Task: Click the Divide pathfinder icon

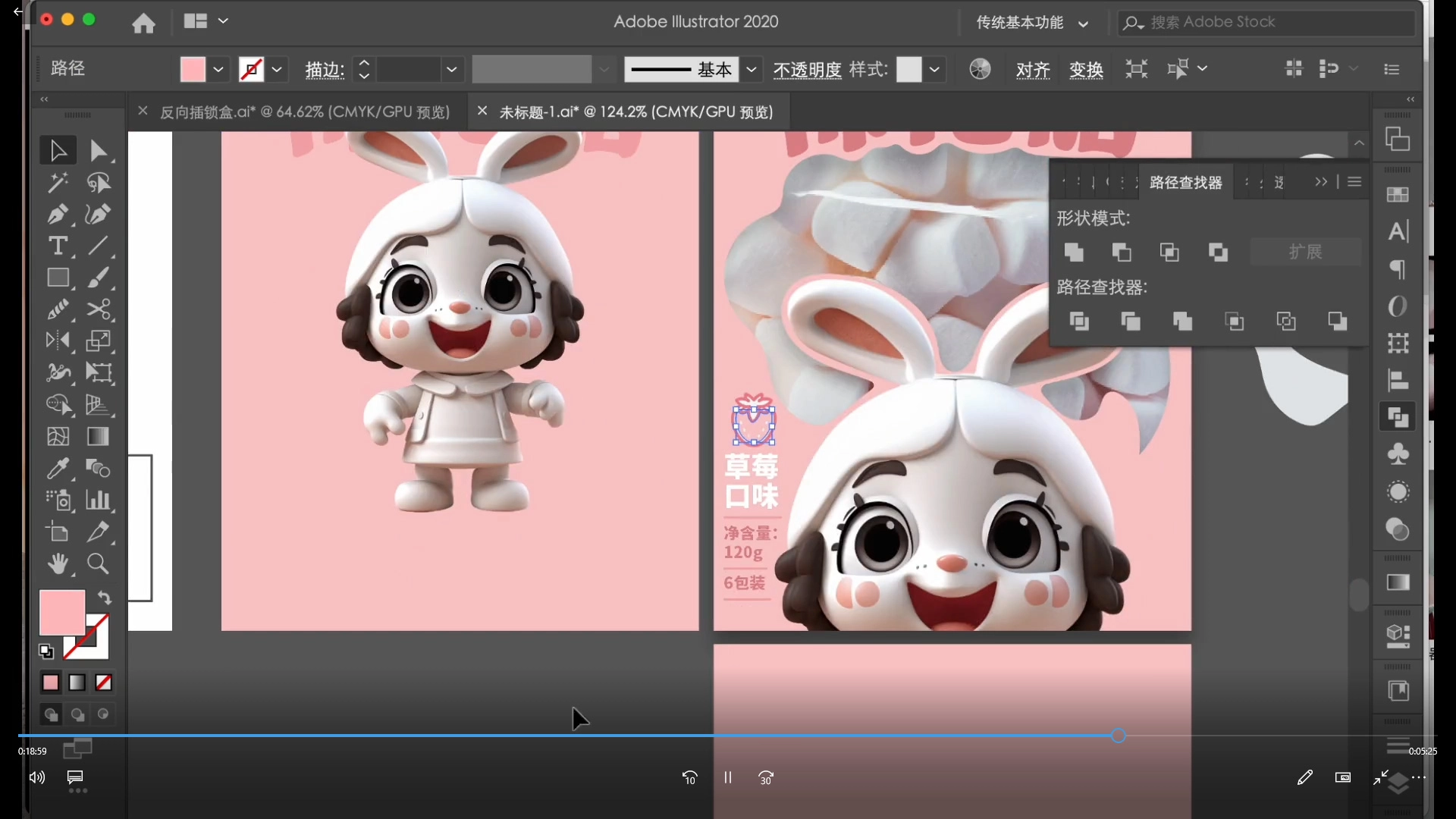Action: coord(1079,322)
